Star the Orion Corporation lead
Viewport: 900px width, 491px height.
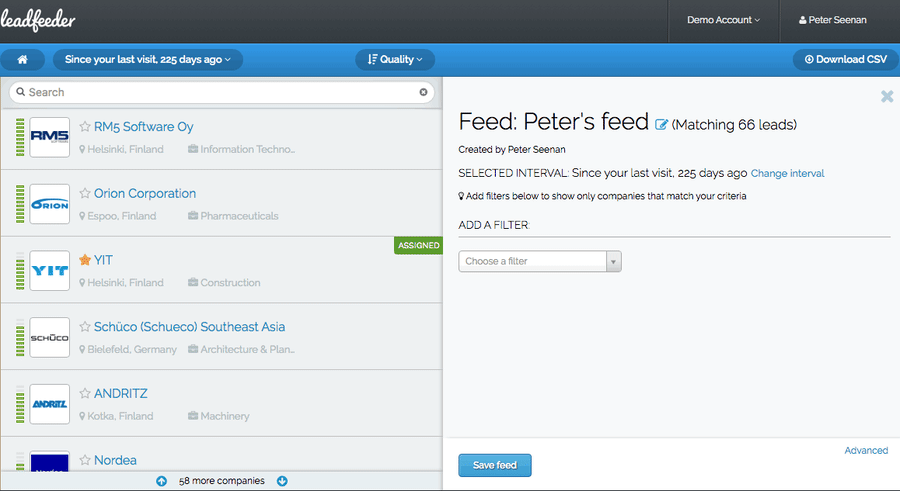pos(85,193)
